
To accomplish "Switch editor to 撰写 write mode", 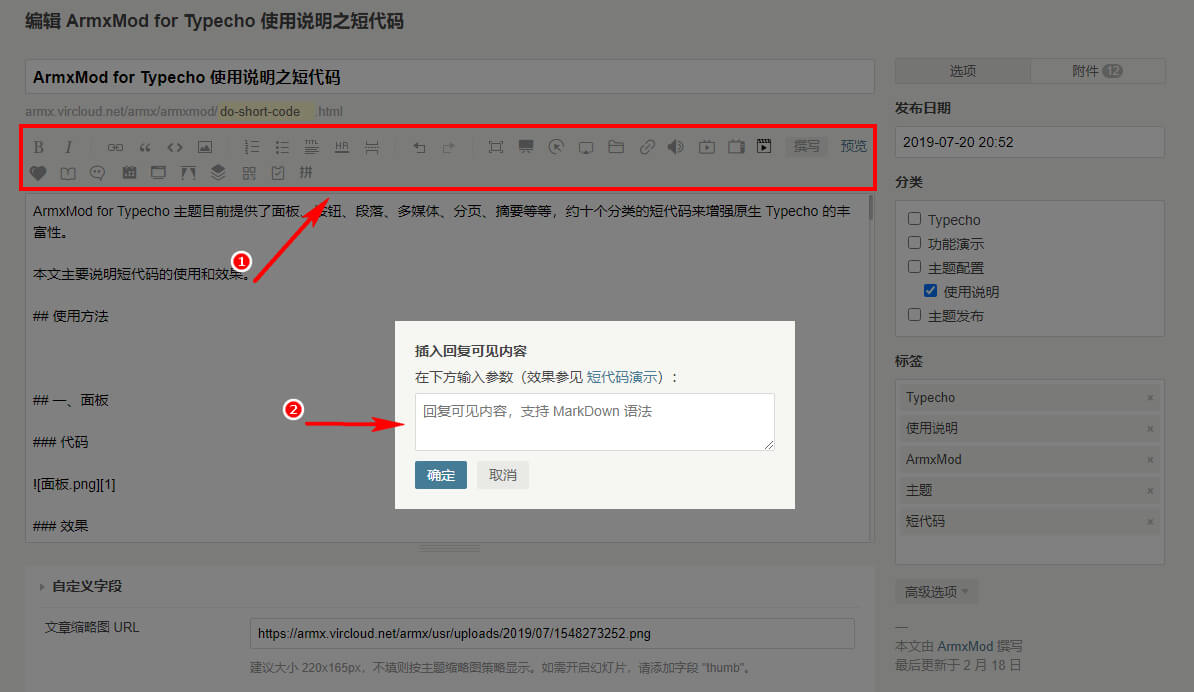I will coord(806,146).
